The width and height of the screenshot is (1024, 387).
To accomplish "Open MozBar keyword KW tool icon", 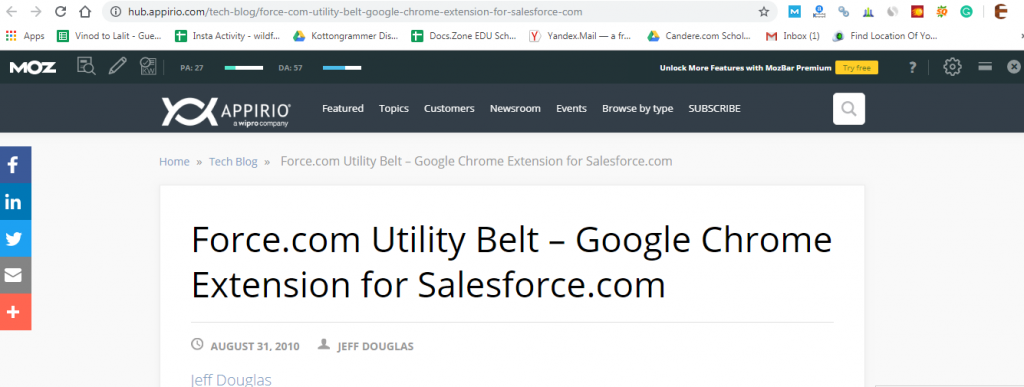I will click(148, 66).
